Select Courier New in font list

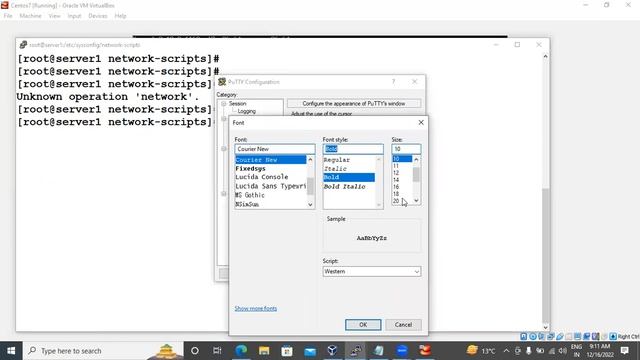pyautogui.click(x=270, y=160)
